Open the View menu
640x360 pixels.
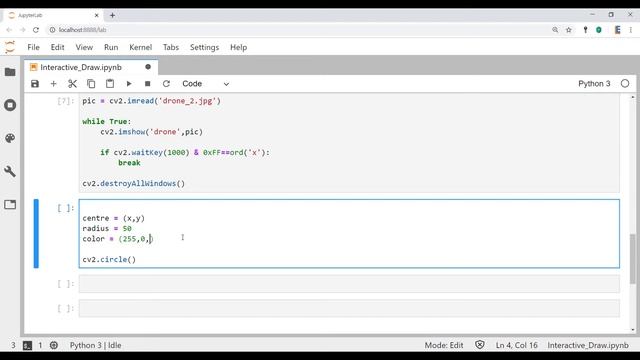click(84, 47)
